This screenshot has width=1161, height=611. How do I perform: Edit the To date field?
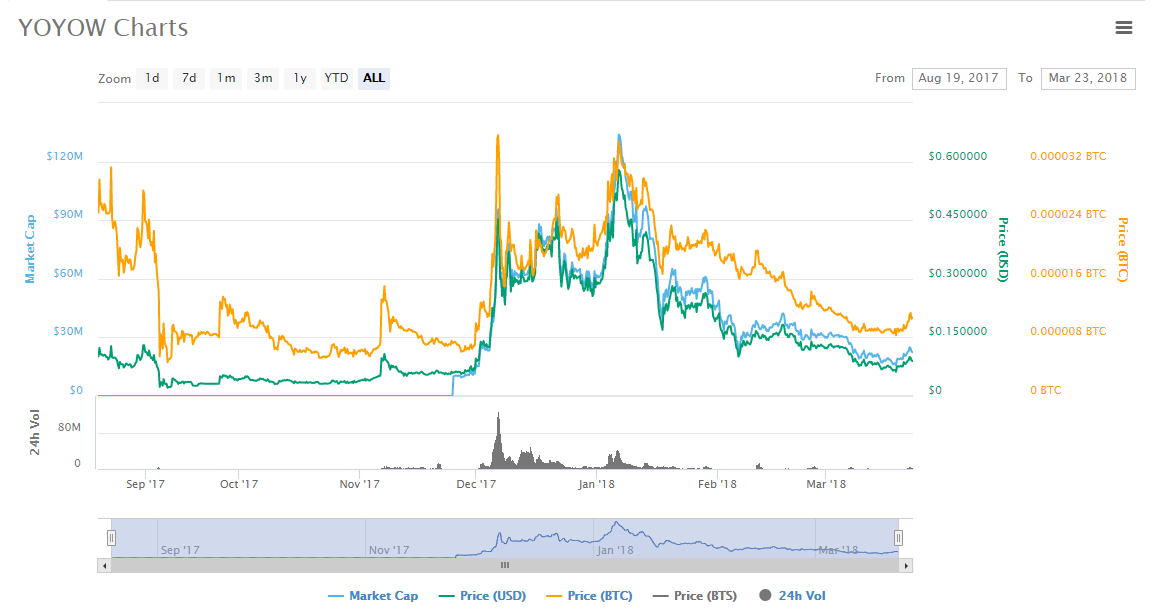tap(1087, 78)
